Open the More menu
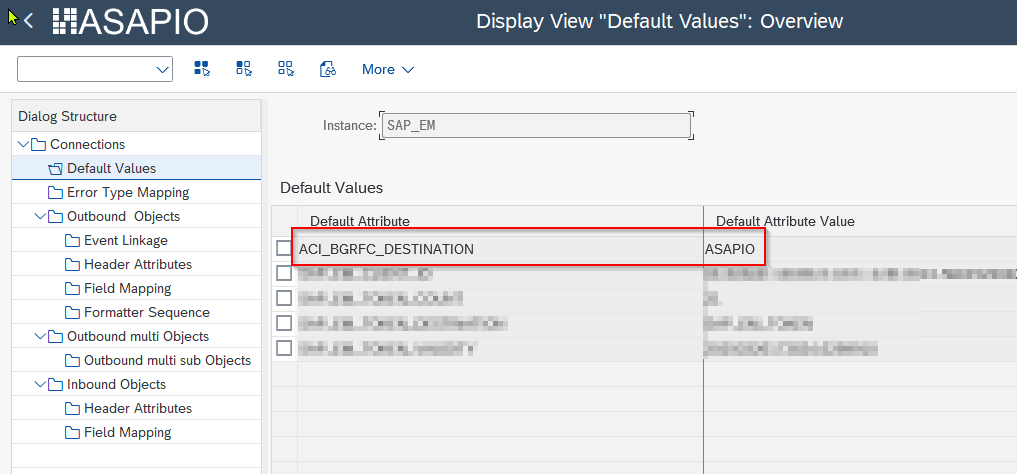The image size is (1017, 474). tap(388, 69)
